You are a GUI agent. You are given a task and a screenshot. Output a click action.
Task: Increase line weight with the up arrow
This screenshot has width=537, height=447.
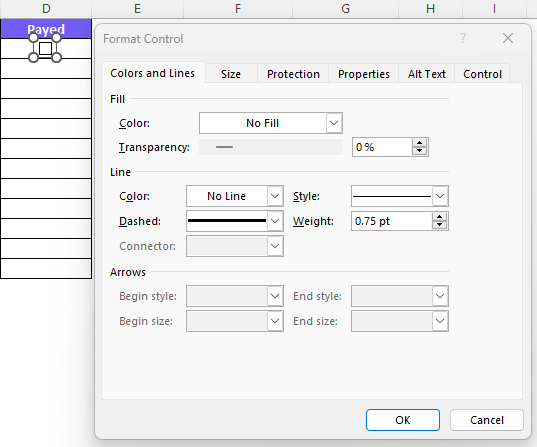tap(440, 217)
